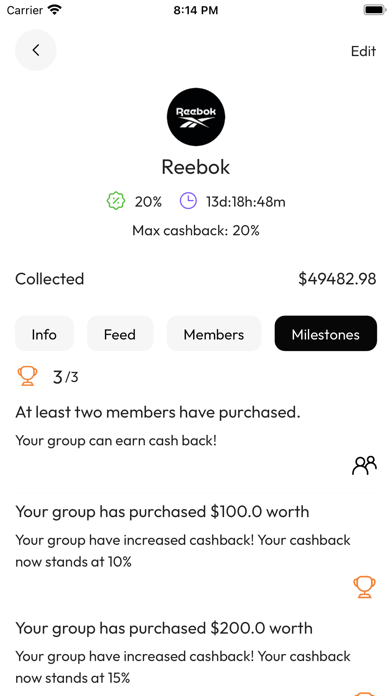392x696 pixels.
Task: Tap the two-members people icon
Action: (364, 466)
